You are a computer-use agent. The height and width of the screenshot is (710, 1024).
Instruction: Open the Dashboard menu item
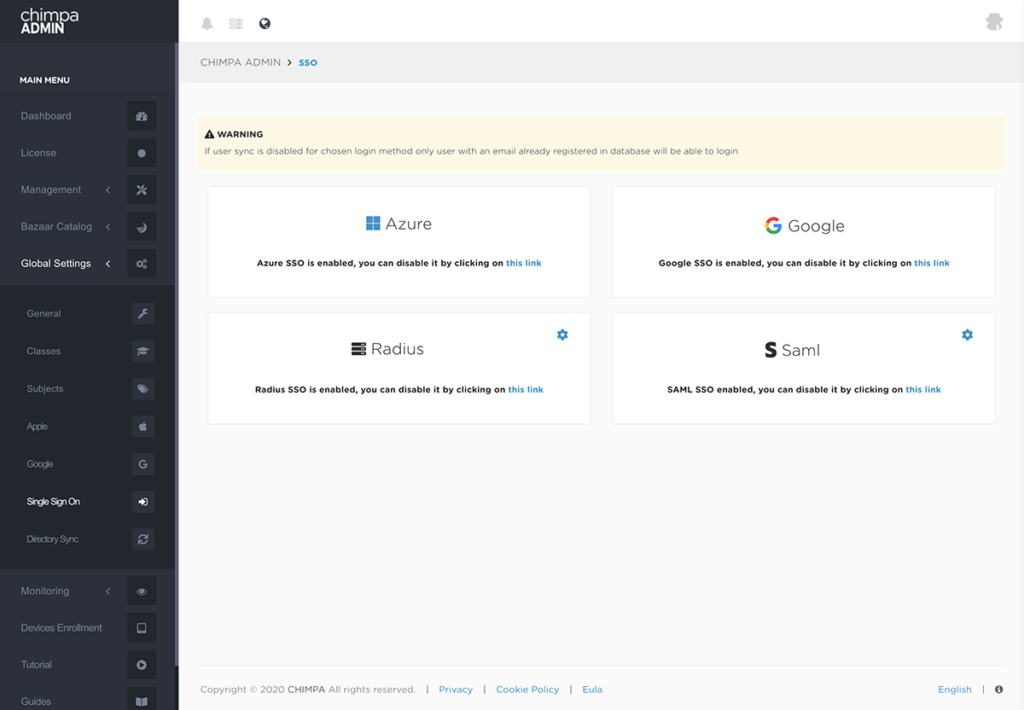[x=46, y=116]
